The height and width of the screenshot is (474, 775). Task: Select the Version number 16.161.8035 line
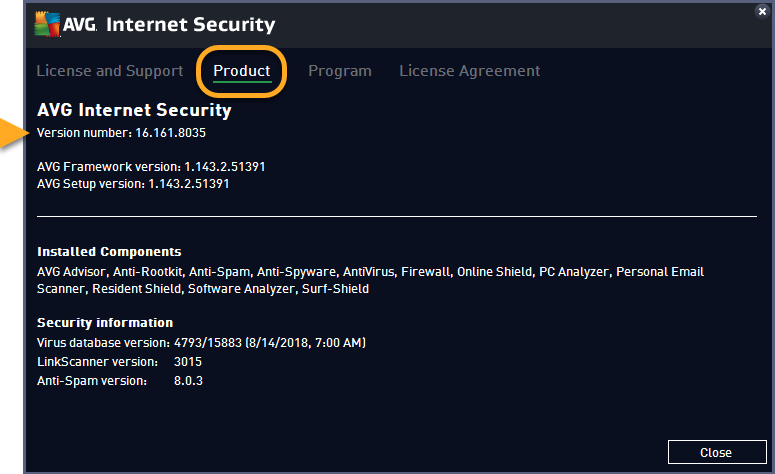[121, 132]
